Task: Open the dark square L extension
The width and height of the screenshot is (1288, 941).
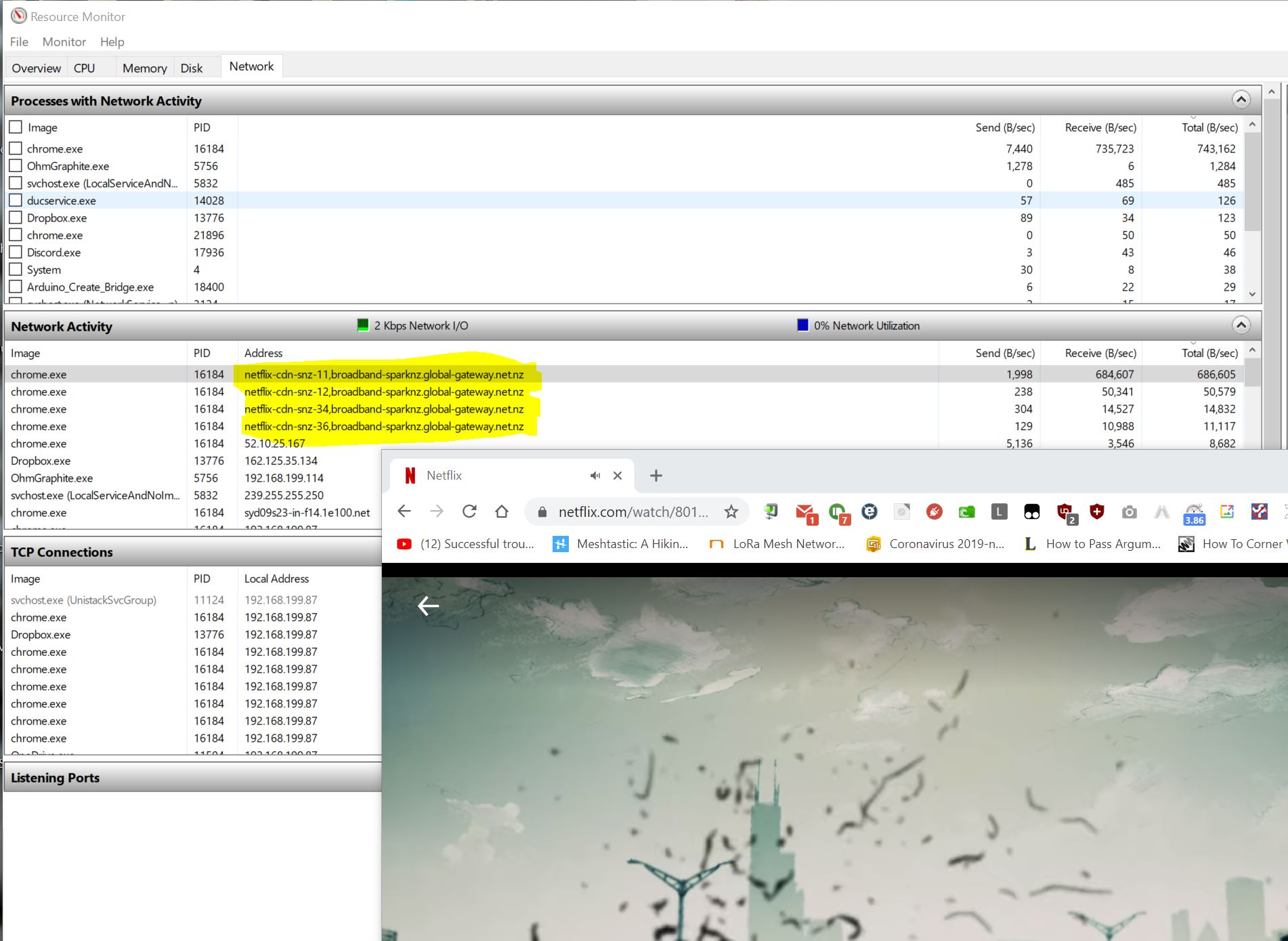Action: (999, 512)
